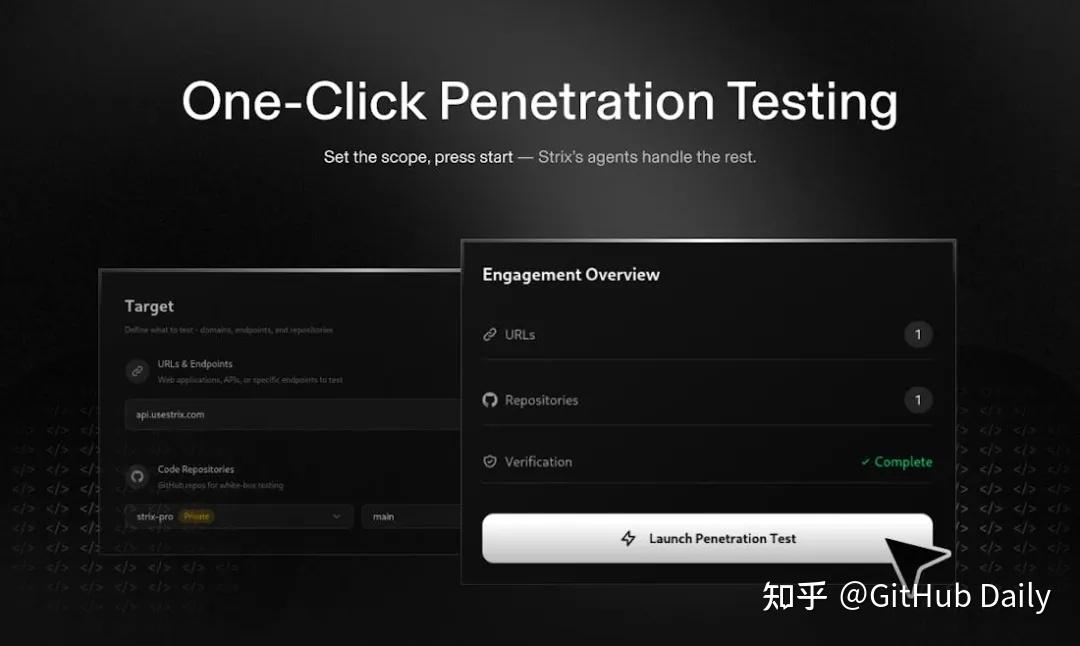The height and width of the screenshot is (646, 1080).
Task: Click the Target panel heading
Action: [x=149, y=306]
